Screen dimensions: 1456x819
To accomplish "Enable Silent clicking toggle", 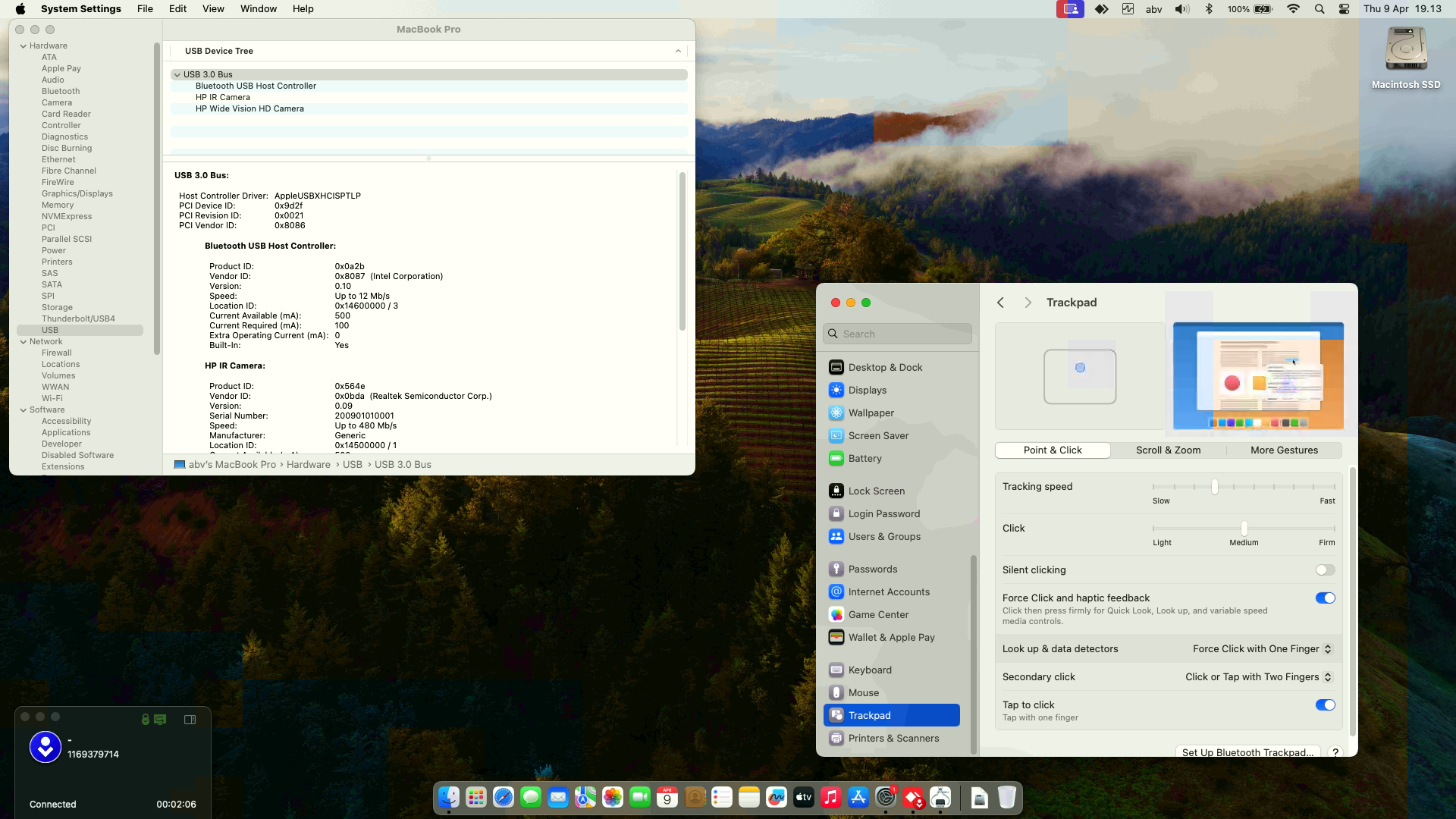I will click(1325, 570).
